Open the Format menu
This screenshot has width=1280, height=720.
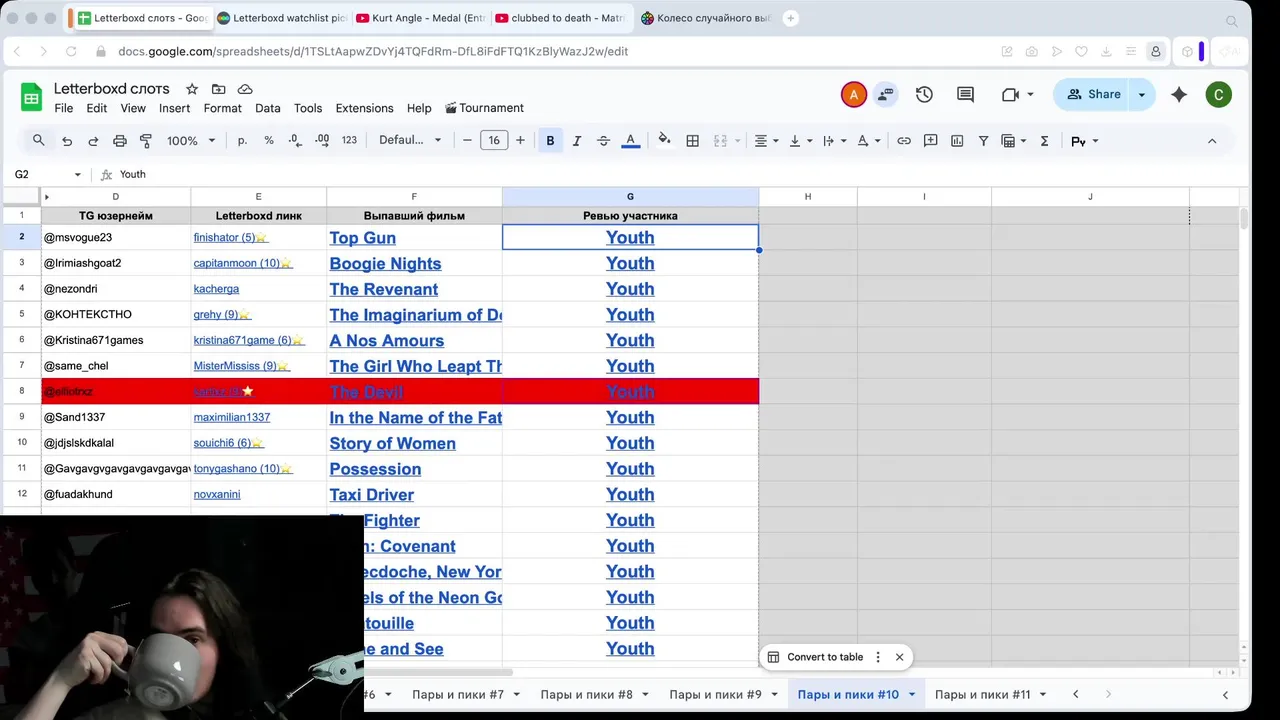222,108
